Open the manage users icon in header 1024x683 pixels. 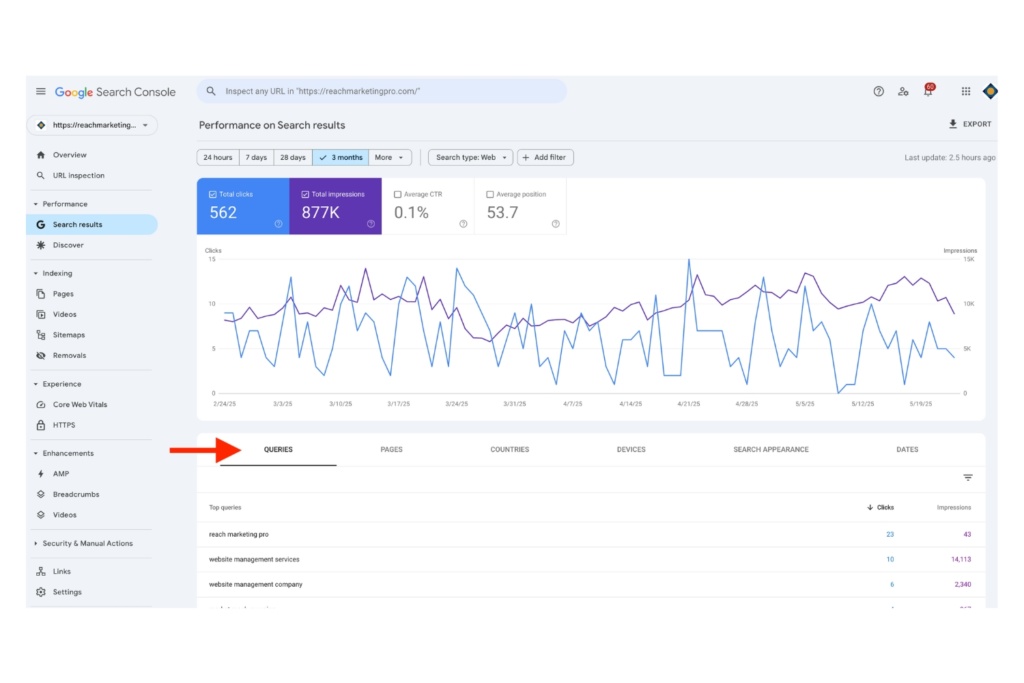tap(903, 91)
